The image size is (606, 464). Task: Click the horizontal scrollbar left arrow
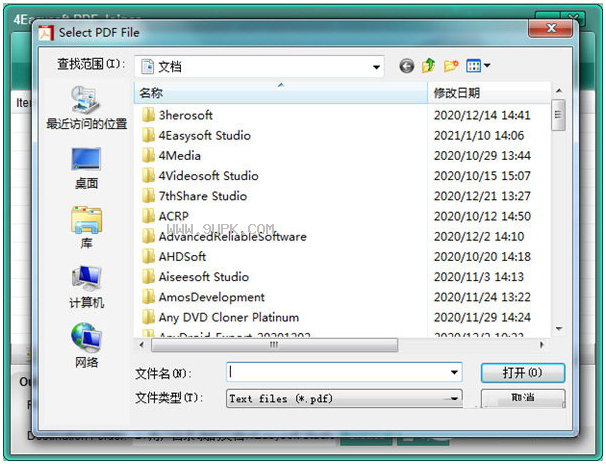click(x=141, y=345)
